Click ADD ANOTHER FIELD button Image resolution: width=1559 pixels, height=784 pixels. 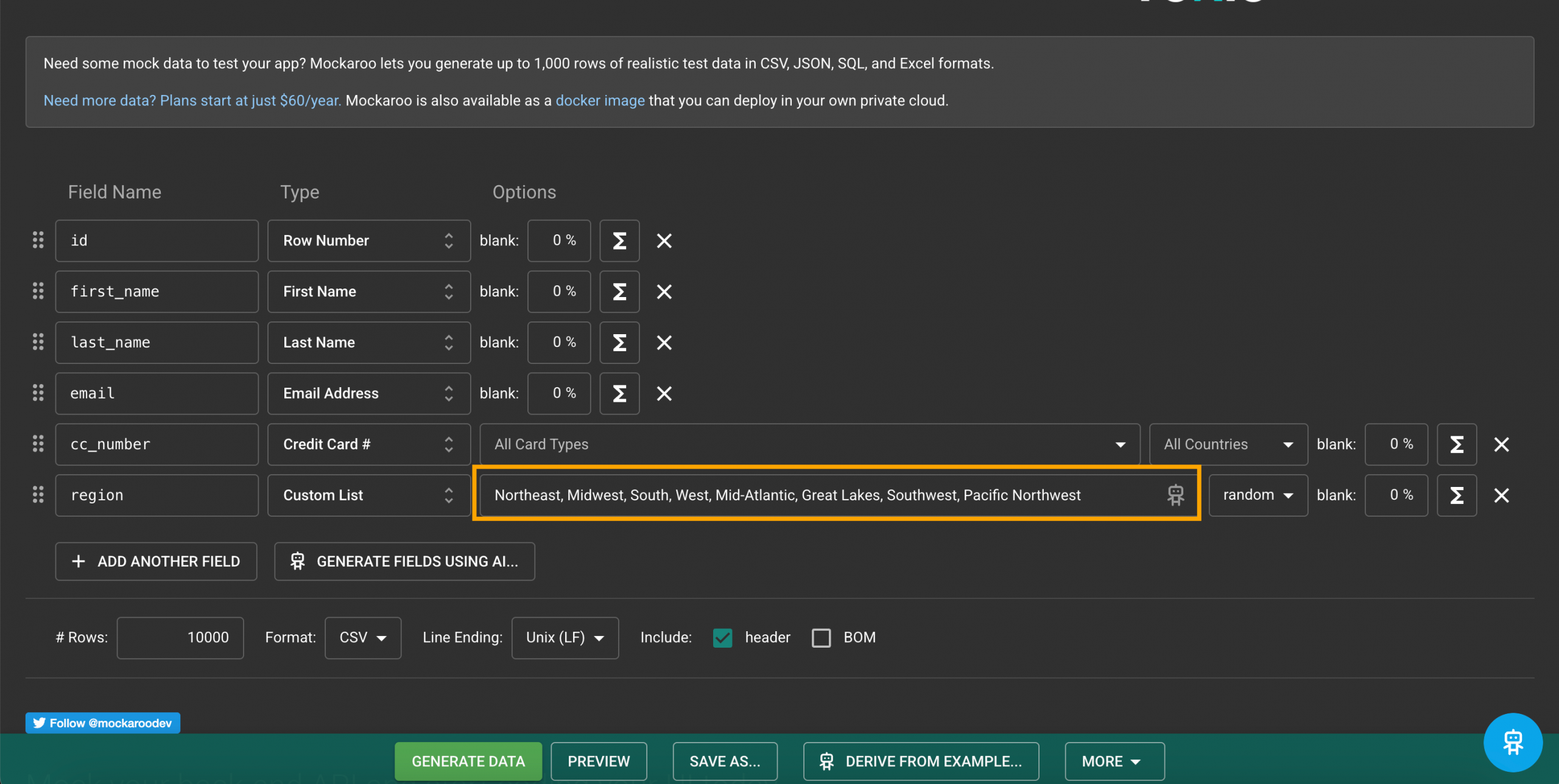click(x=156, y=561)
